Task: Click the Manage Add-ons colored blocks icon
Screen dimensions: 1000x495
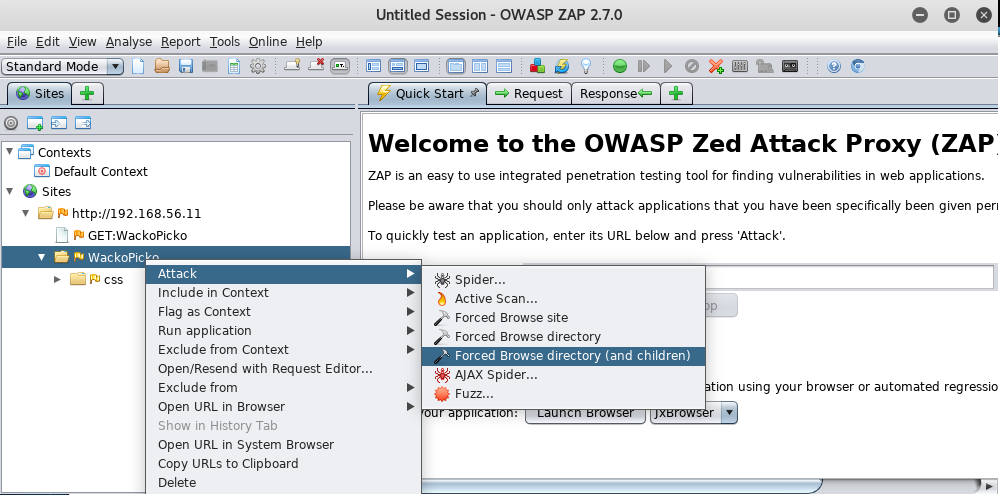Action: point(537,66)
